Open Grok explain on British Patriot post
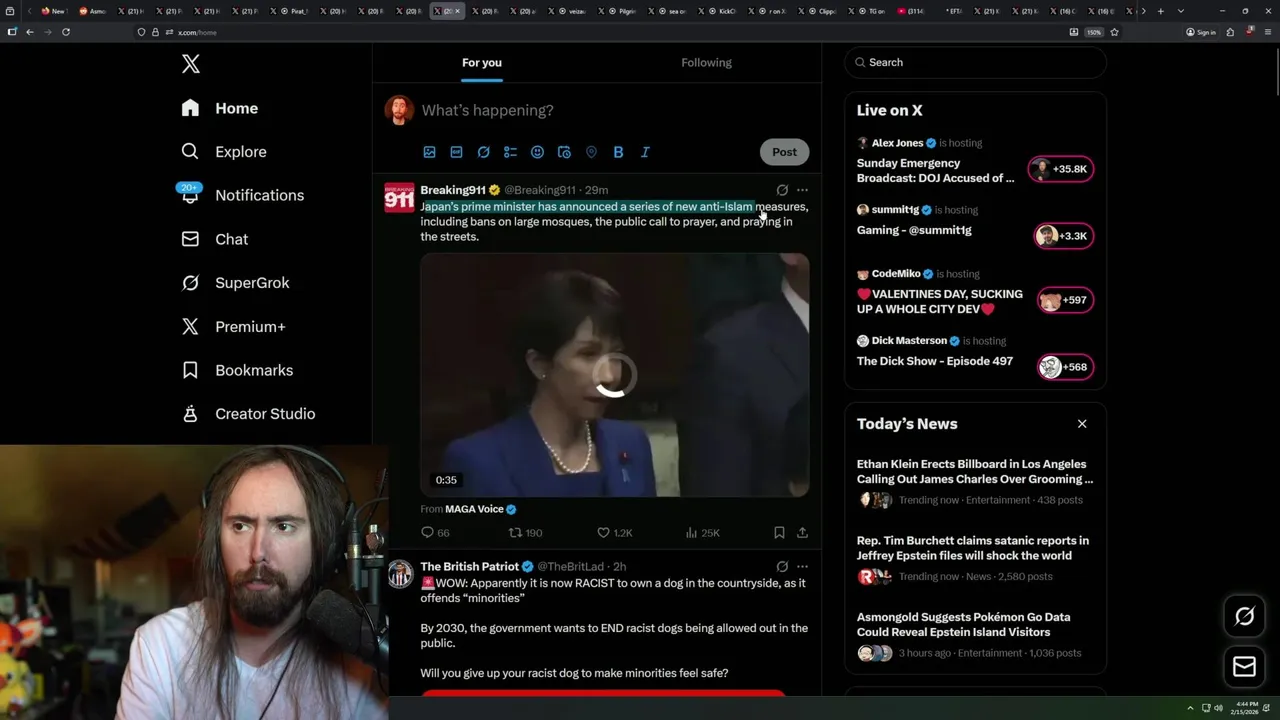 coord(782,566)
